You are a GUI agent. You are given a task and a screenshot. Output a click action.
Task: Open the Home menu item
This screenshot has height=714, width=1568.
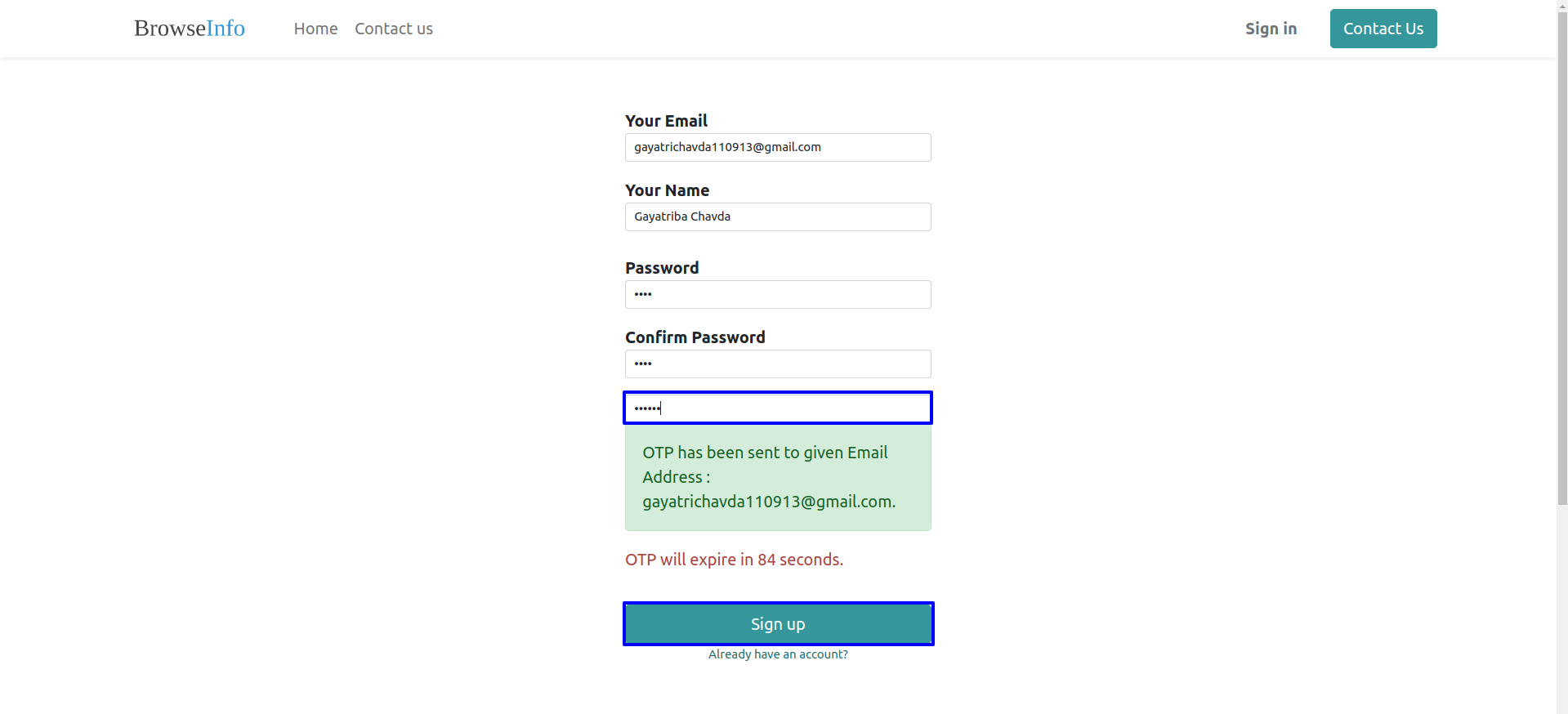tap(315, 29)
